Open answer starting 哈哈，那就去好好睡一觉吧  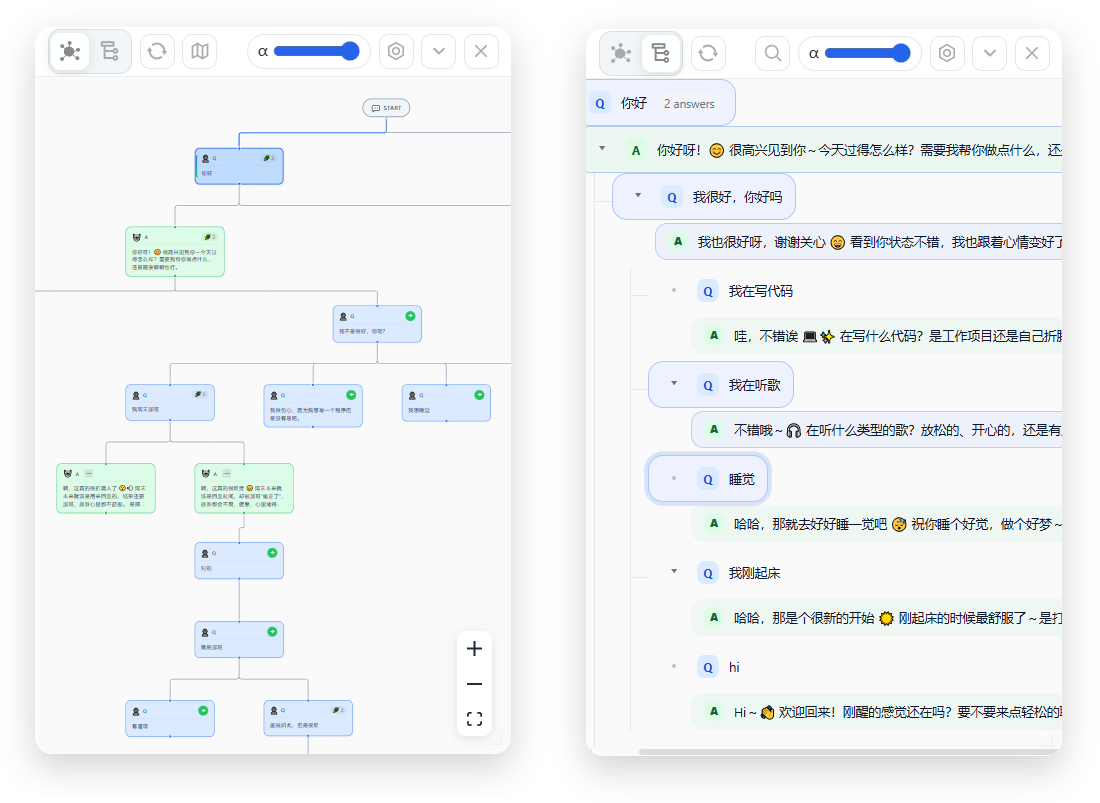877,524
